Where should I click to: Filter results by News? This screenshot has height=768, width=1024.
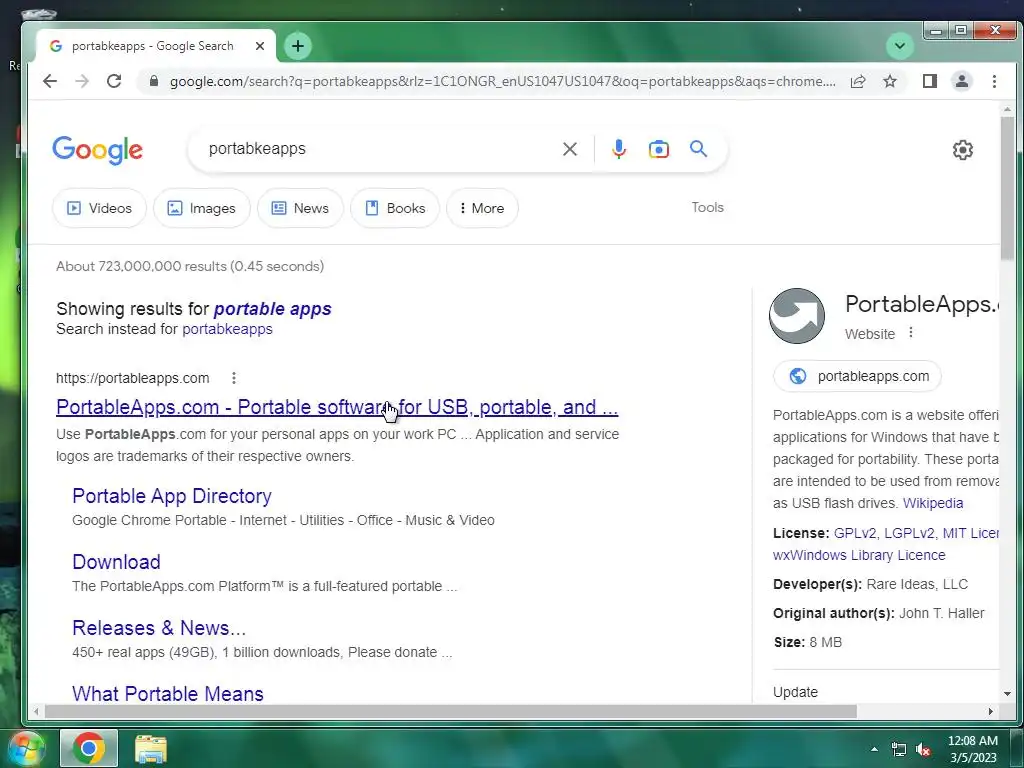pyautogui.click(x=300, y=208)
